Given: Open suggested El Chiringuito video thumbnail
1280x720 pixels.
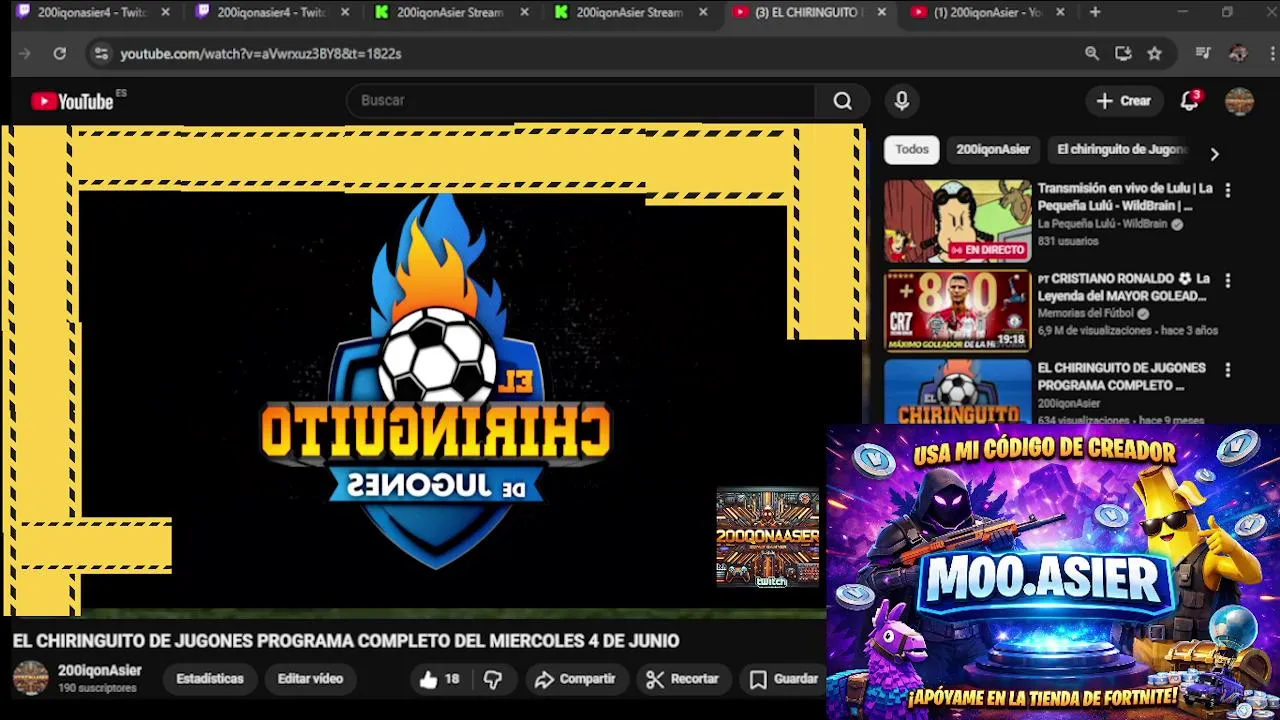Looking at the screenshot, I should click(957, 391).
